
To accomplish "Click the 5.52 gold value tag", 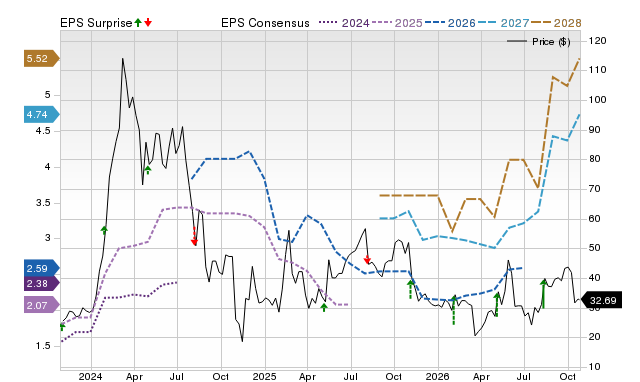I will [42, 58].
